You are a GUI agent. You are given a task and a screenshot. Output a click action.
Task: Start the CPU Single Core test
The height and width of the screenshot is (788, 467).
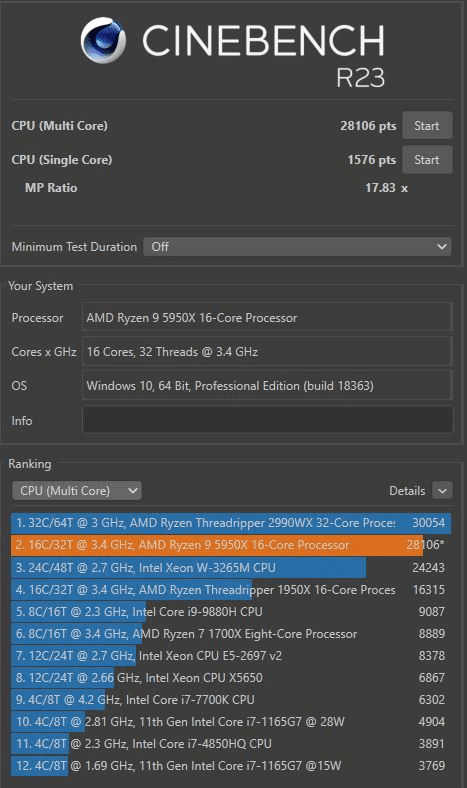pyautogui.click(x=427, y=160)
